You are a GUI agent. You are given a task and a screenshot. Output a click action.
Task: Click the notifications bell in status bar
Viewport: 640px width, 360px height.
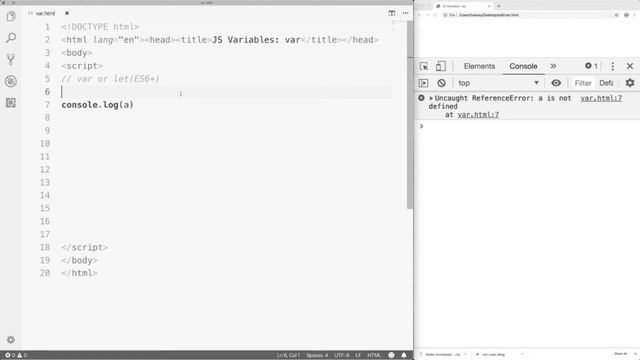(404, 355)
